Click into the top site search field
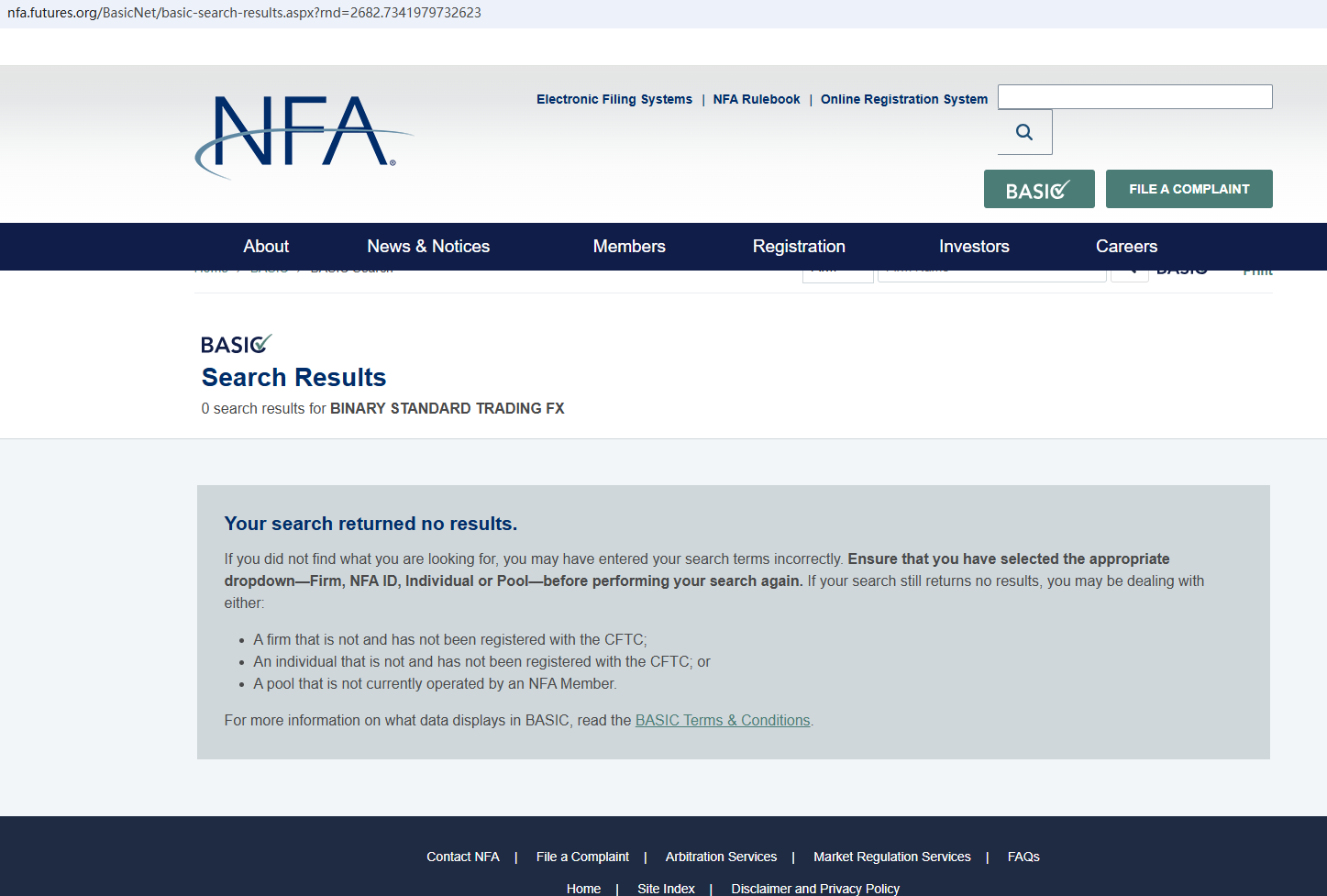The height and width of the screenshot is (896, 1327). [1134, 96]
